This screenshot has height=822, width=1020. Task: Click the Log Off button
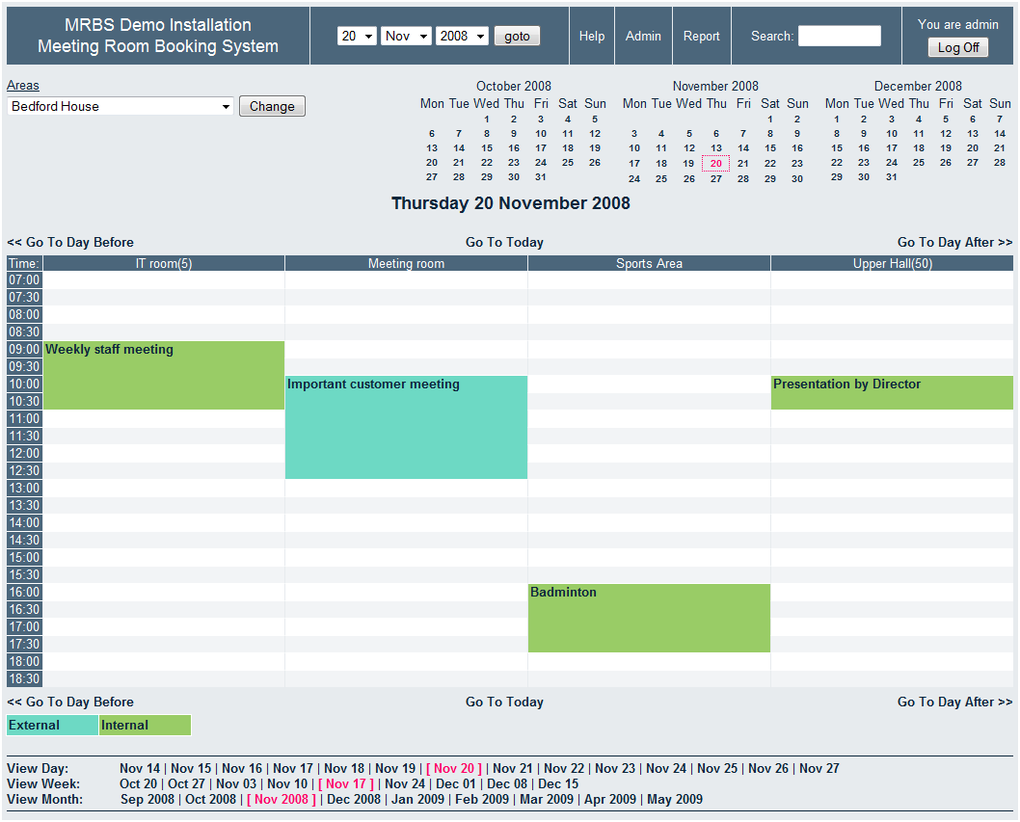tap(958, 47)
